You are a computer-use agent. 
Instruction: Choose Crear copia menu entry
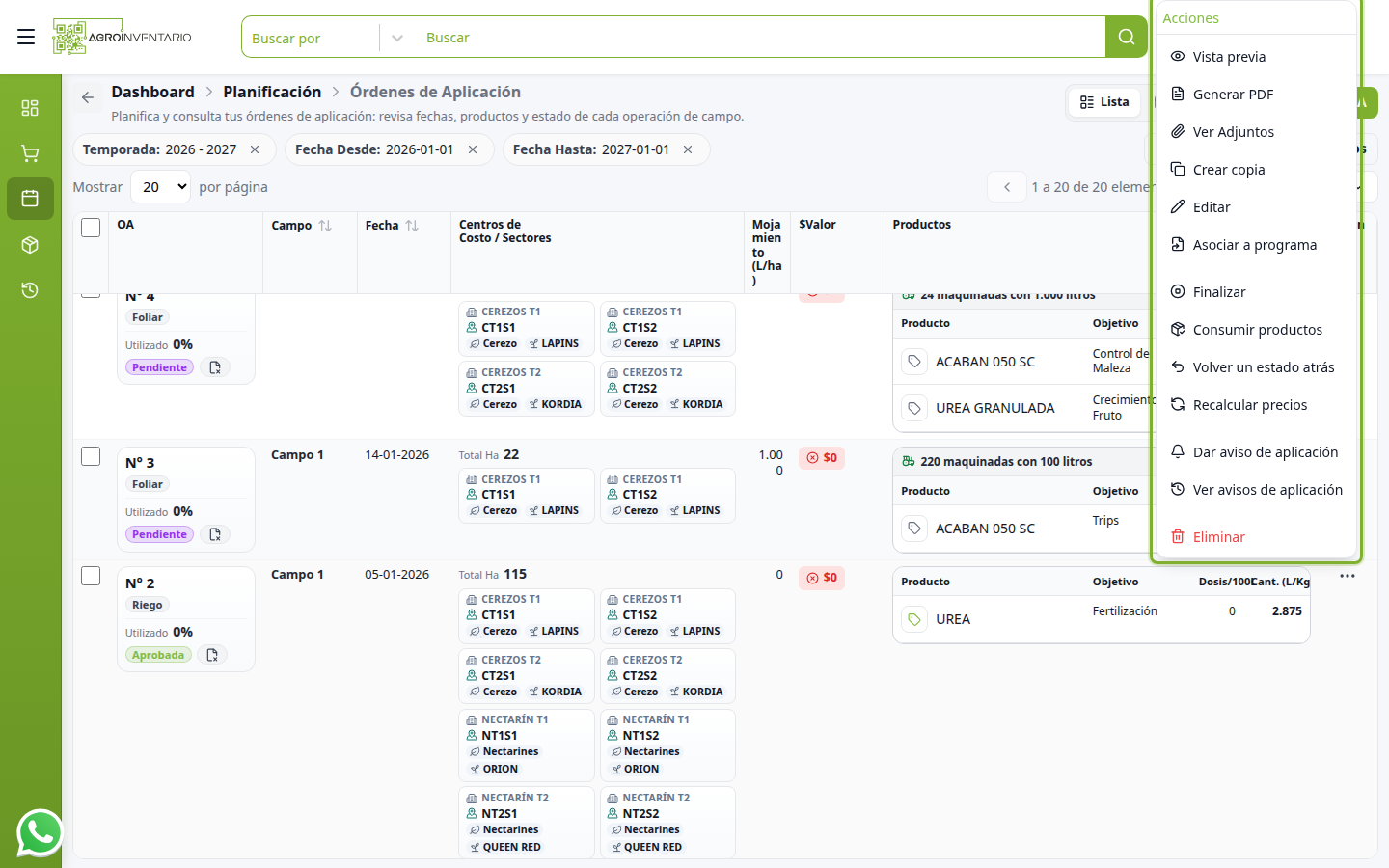click(1256, 170)
